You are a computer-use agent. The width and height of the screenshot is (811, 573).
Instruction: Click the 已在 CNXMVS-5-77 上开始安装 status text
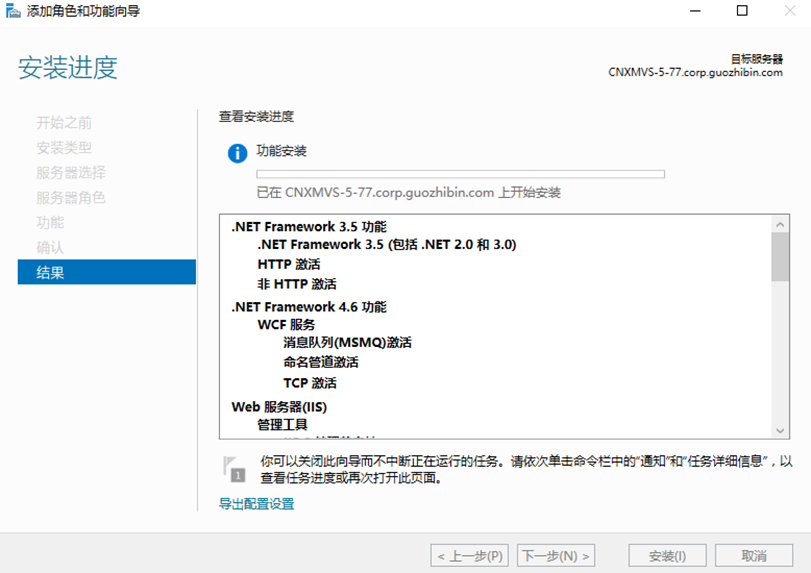pos(409,192)
